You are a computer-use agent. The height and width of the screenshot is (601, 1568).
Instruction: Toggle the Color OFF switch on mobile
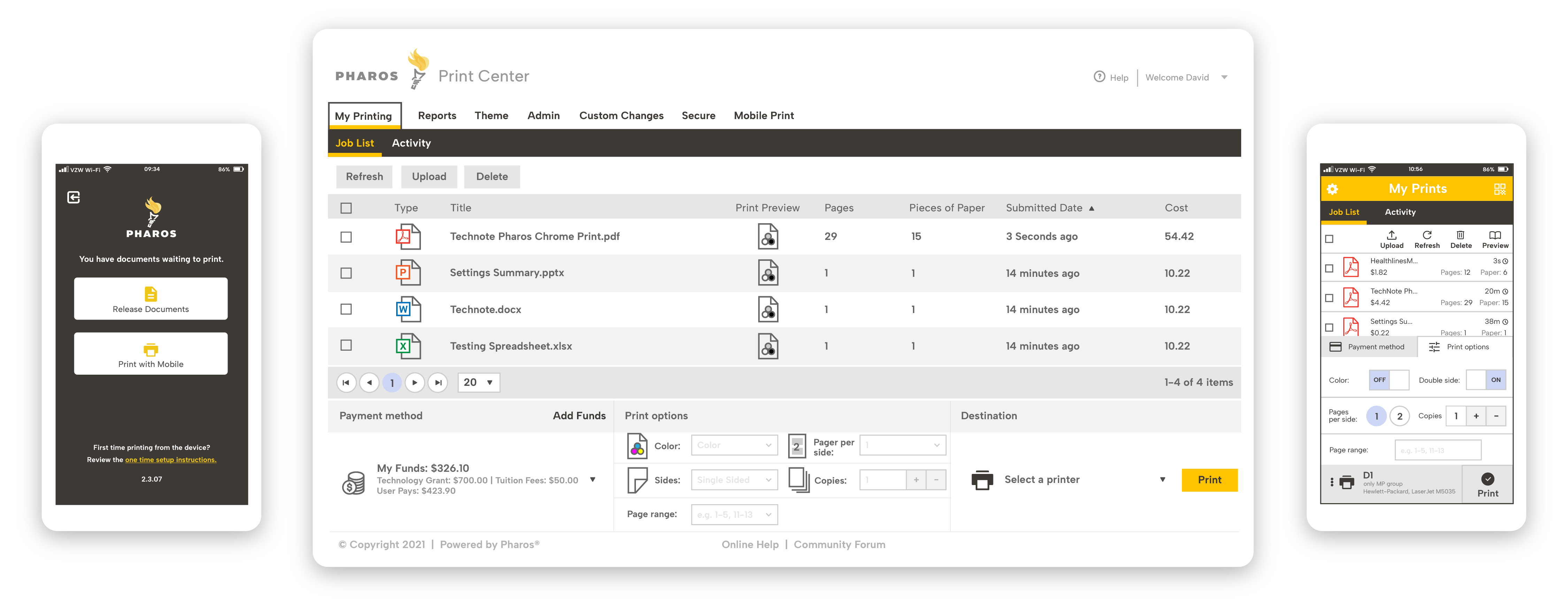point(1389,380)
